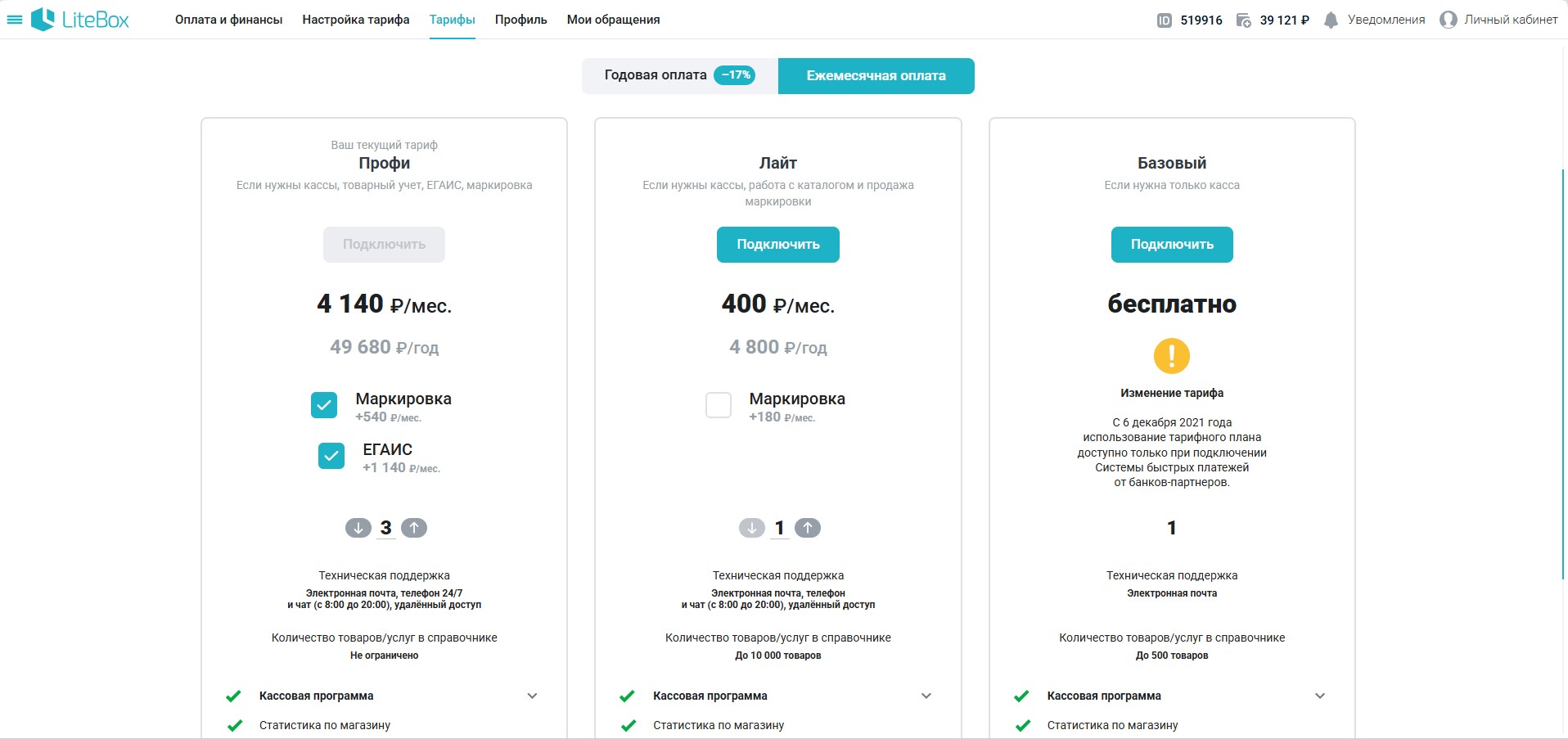
Task: Decrease cash register count in Профи tariff
Action: click(x=358, y=528)
